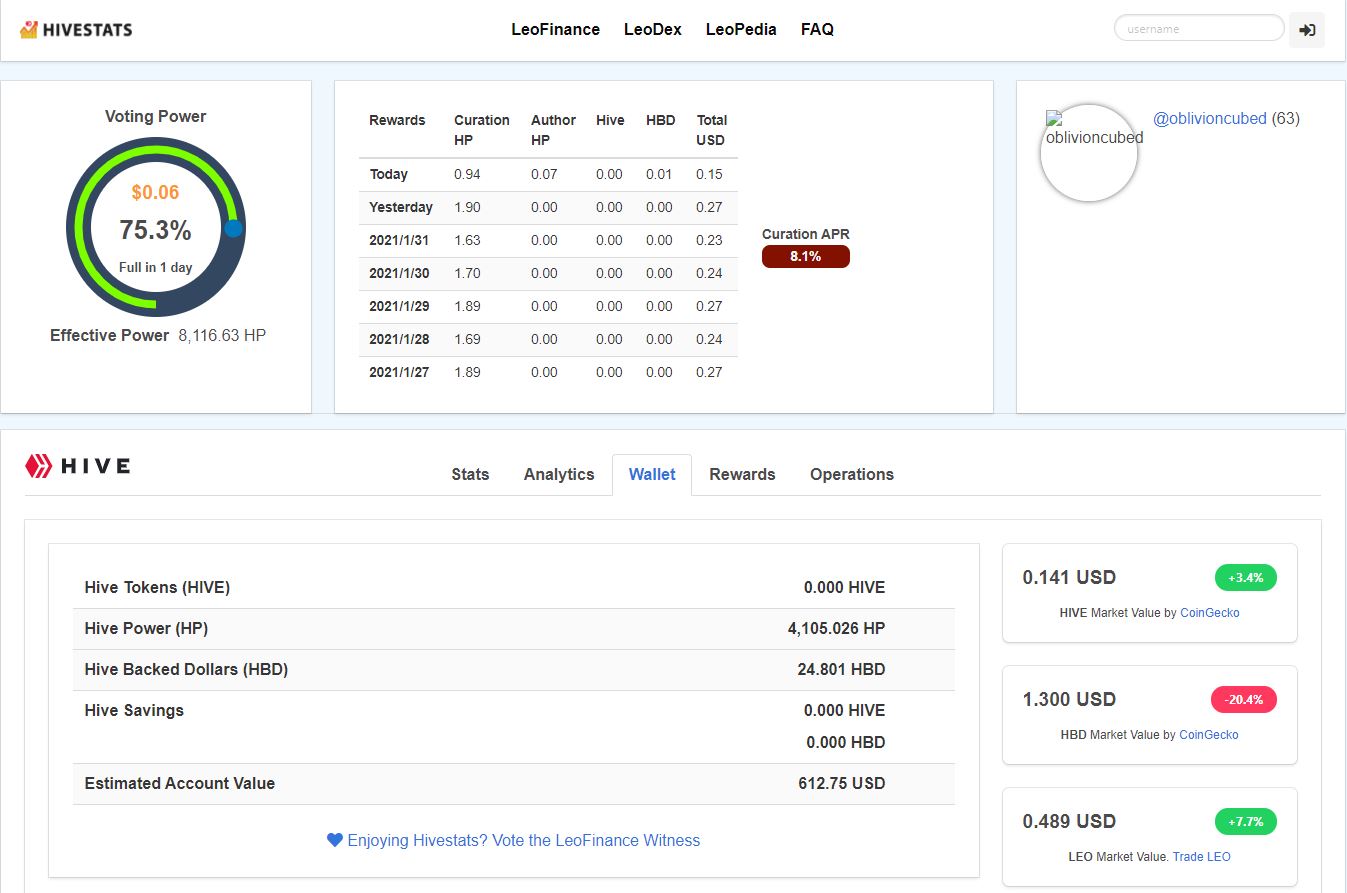This screenshot has height=893, width=1347.
Task: Open the LeoPedia nav link
Action: (741, 29)
